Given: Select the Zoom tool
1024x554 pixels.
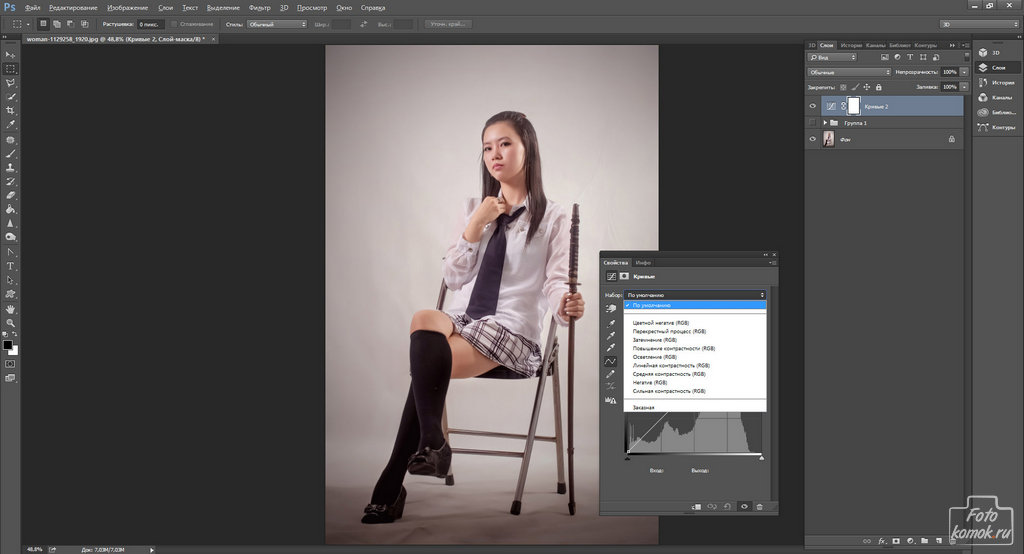Looking at the screenshot, I should click(10, 323).
